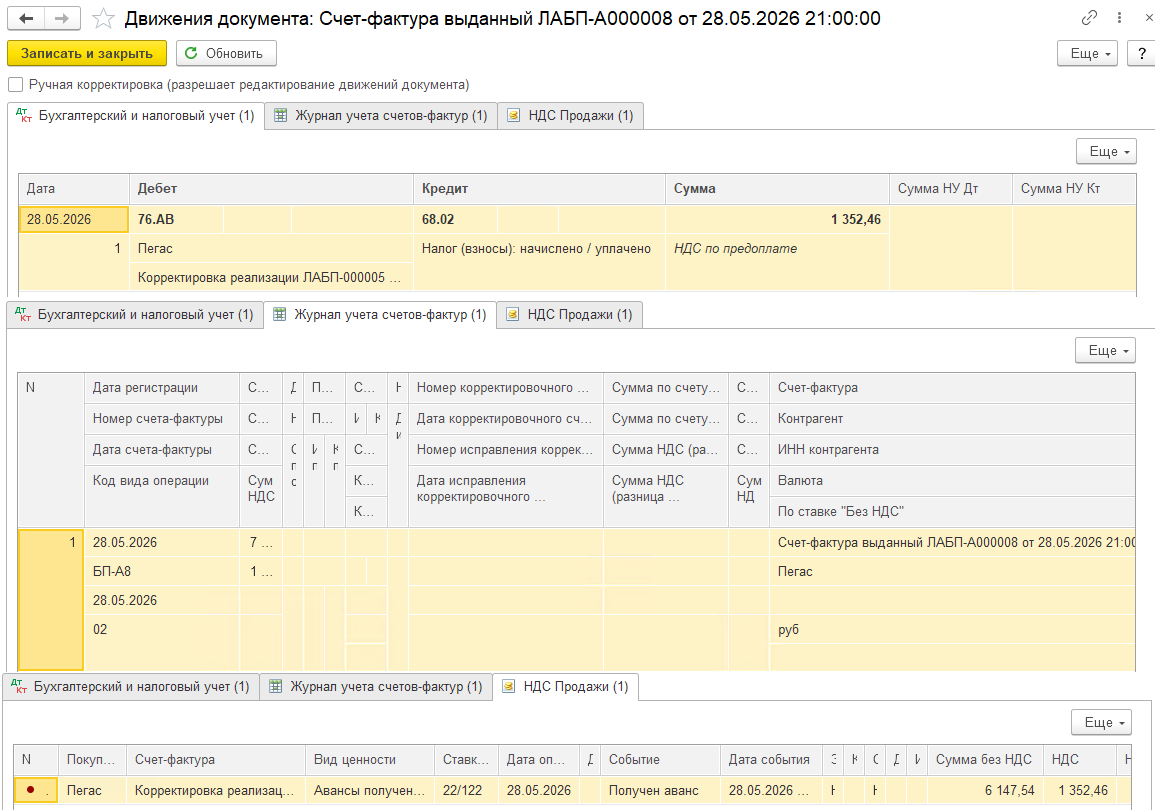
Task: Click invoice number БП-А8 cell
Action: [x=162, y=571]
